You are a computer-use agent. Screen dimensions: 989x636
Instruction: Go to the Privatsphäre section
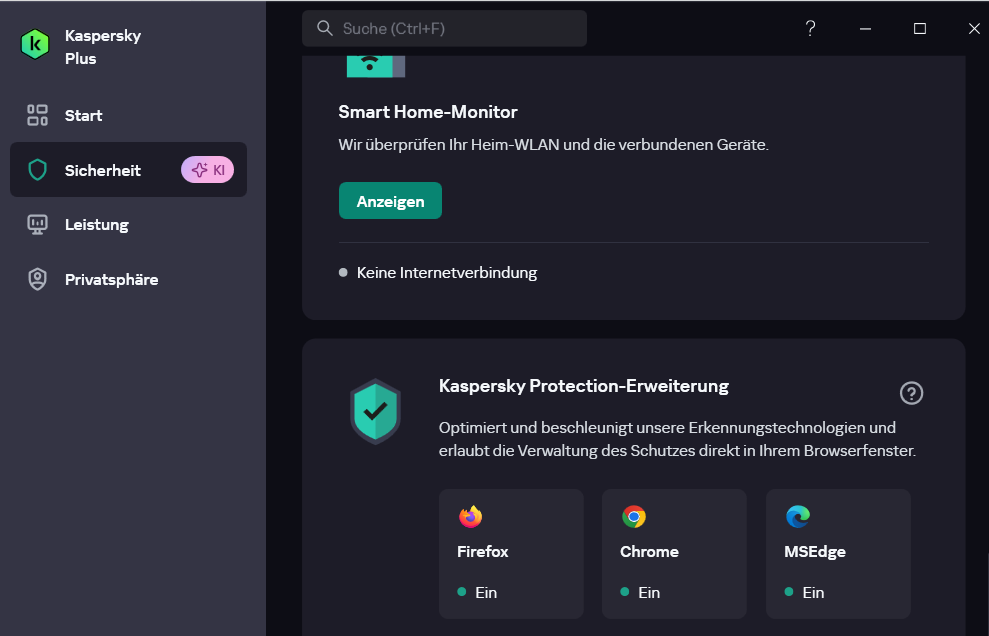[x=111, y=279]
